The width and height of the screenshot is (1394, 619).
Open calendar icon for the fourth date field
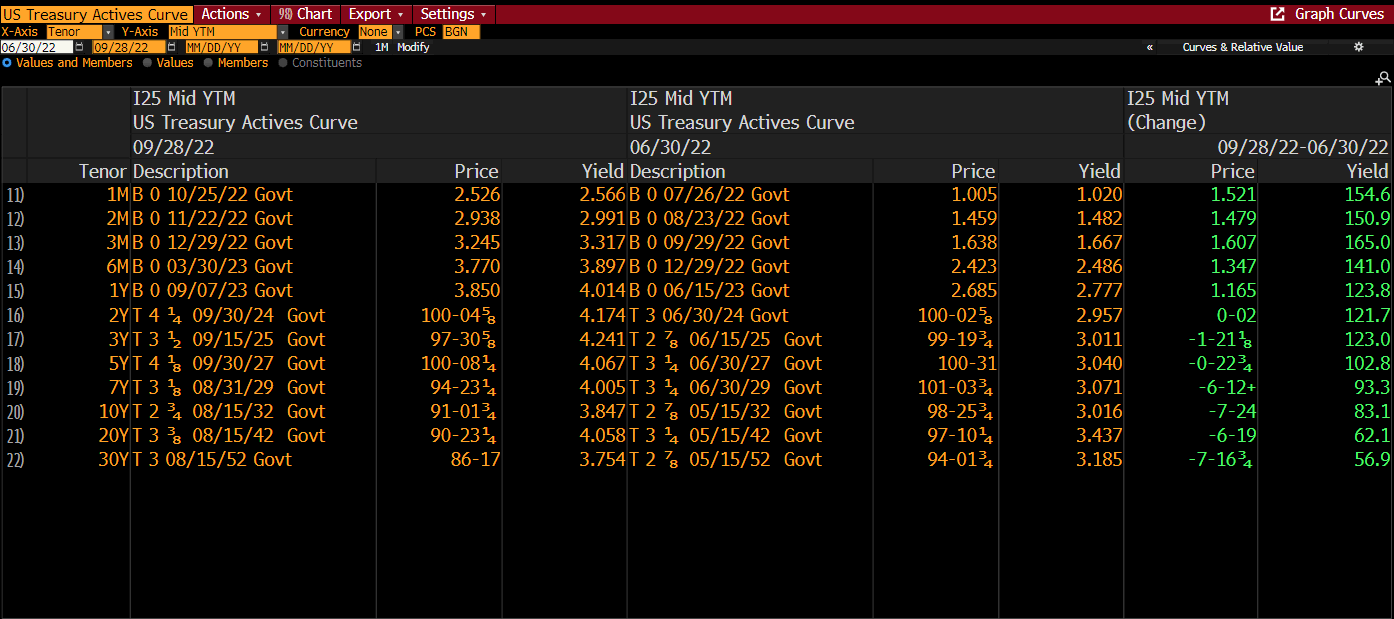point(357,47)
